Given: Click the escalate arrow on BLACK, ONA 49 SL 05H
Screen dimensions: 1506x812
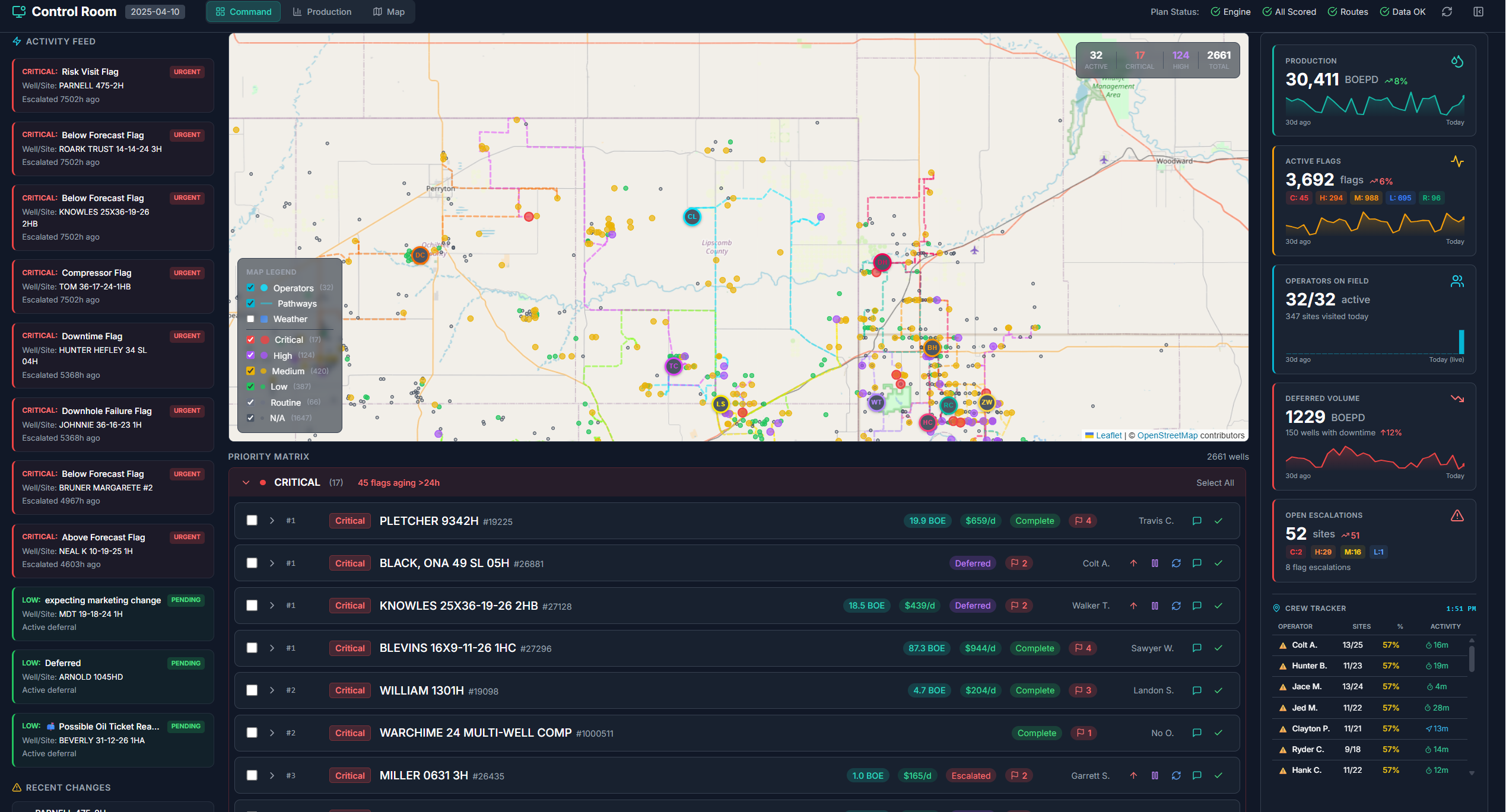Looking at the screenshot, I should tap(1134, 563).
